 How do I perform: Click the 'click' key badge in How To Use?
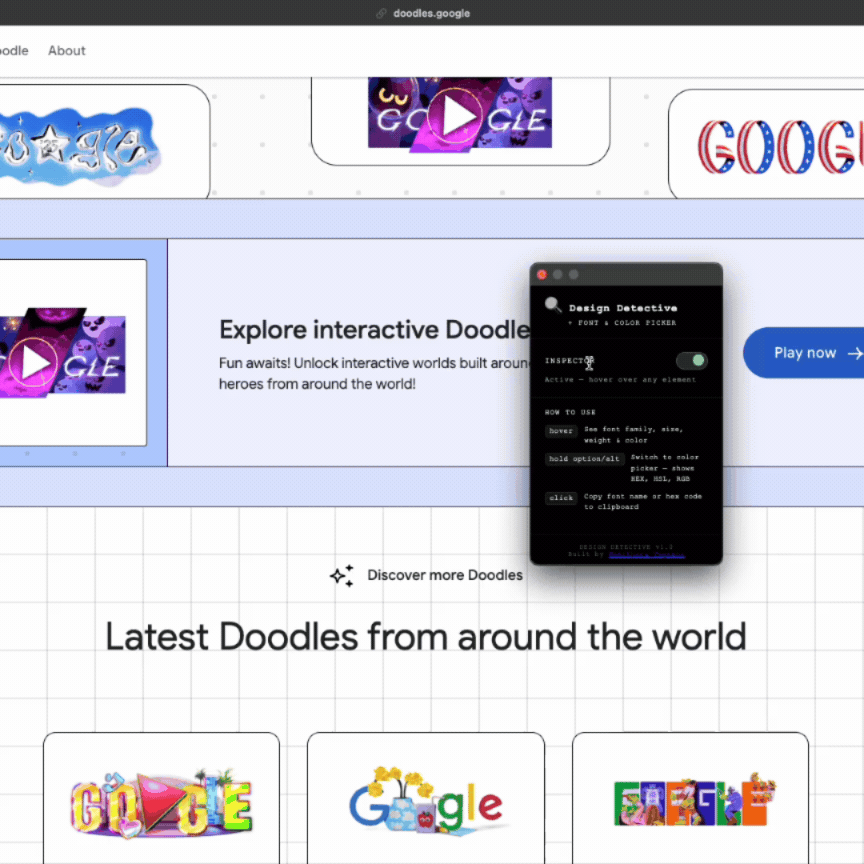pos(561,498)
